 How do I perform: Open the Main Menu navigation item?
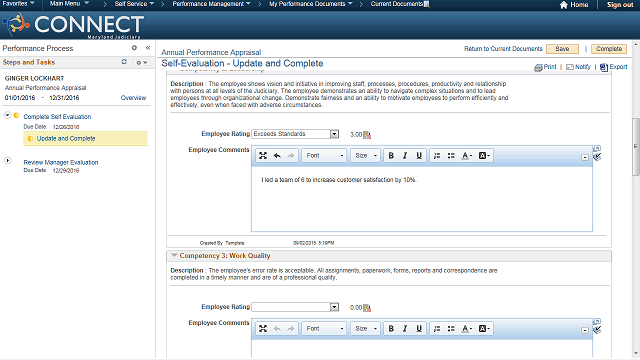[69, 4]
